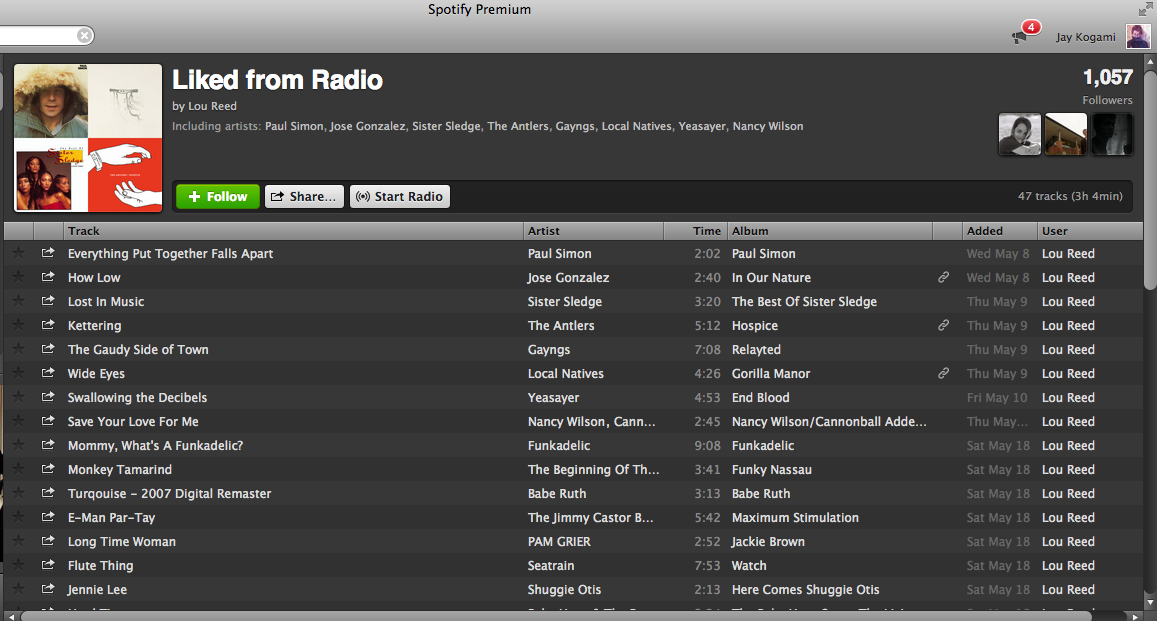Share the track How Low
The image size is (1157, 621).
click(x=48, y=277)
